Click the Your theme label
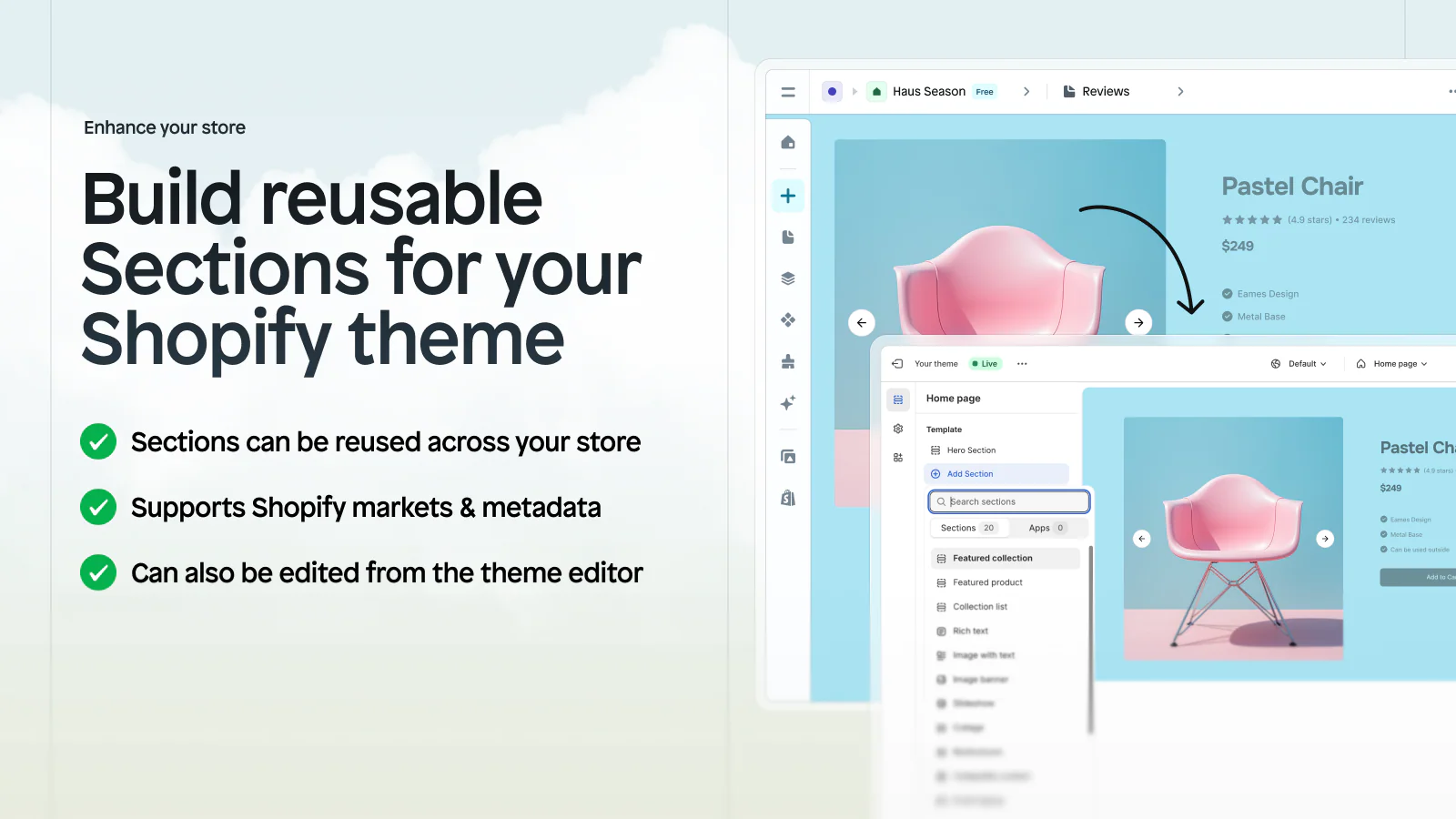1456x819 pixels. (936, 364)
